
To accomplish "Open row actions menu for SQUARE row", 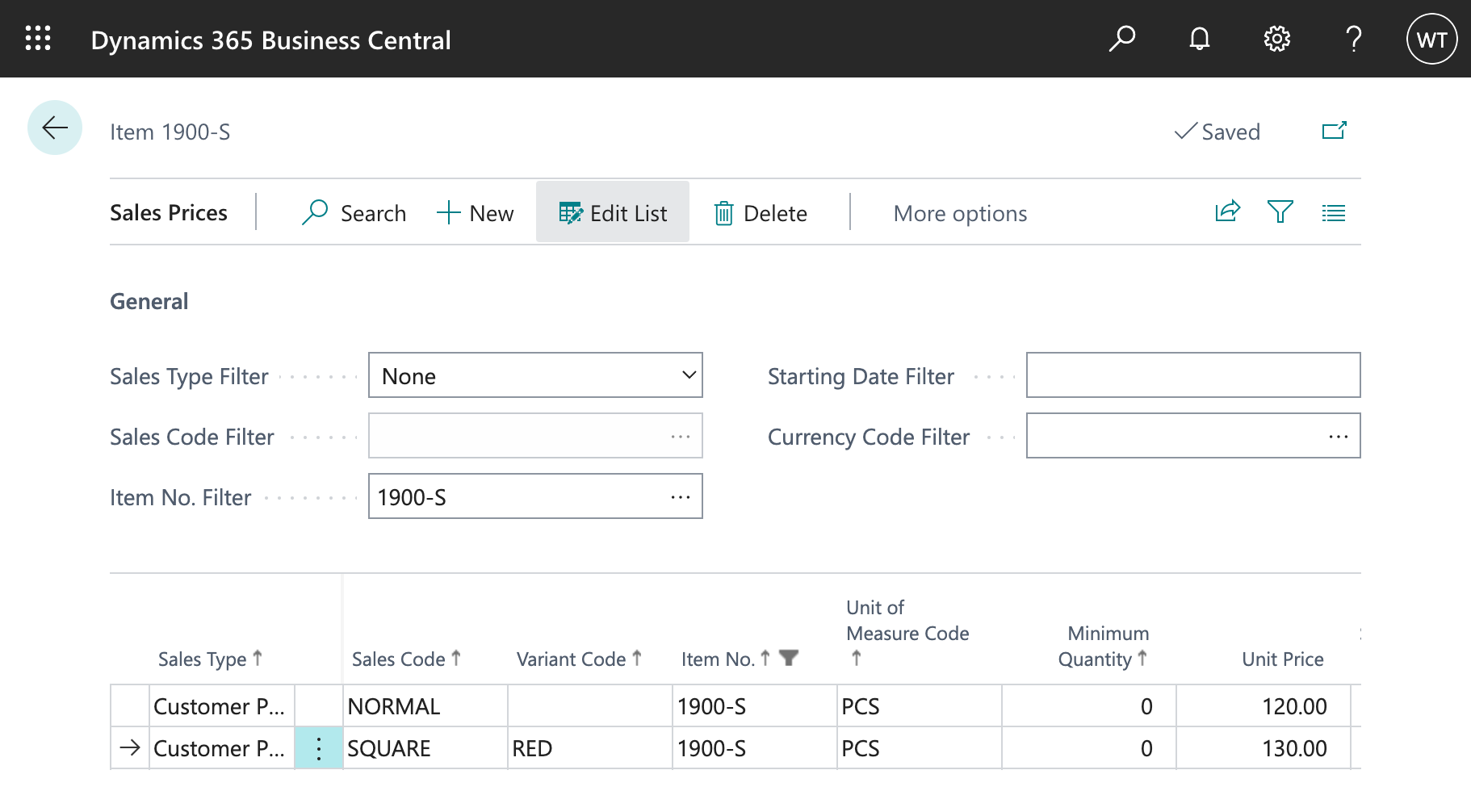I will (x=319, y=748).
